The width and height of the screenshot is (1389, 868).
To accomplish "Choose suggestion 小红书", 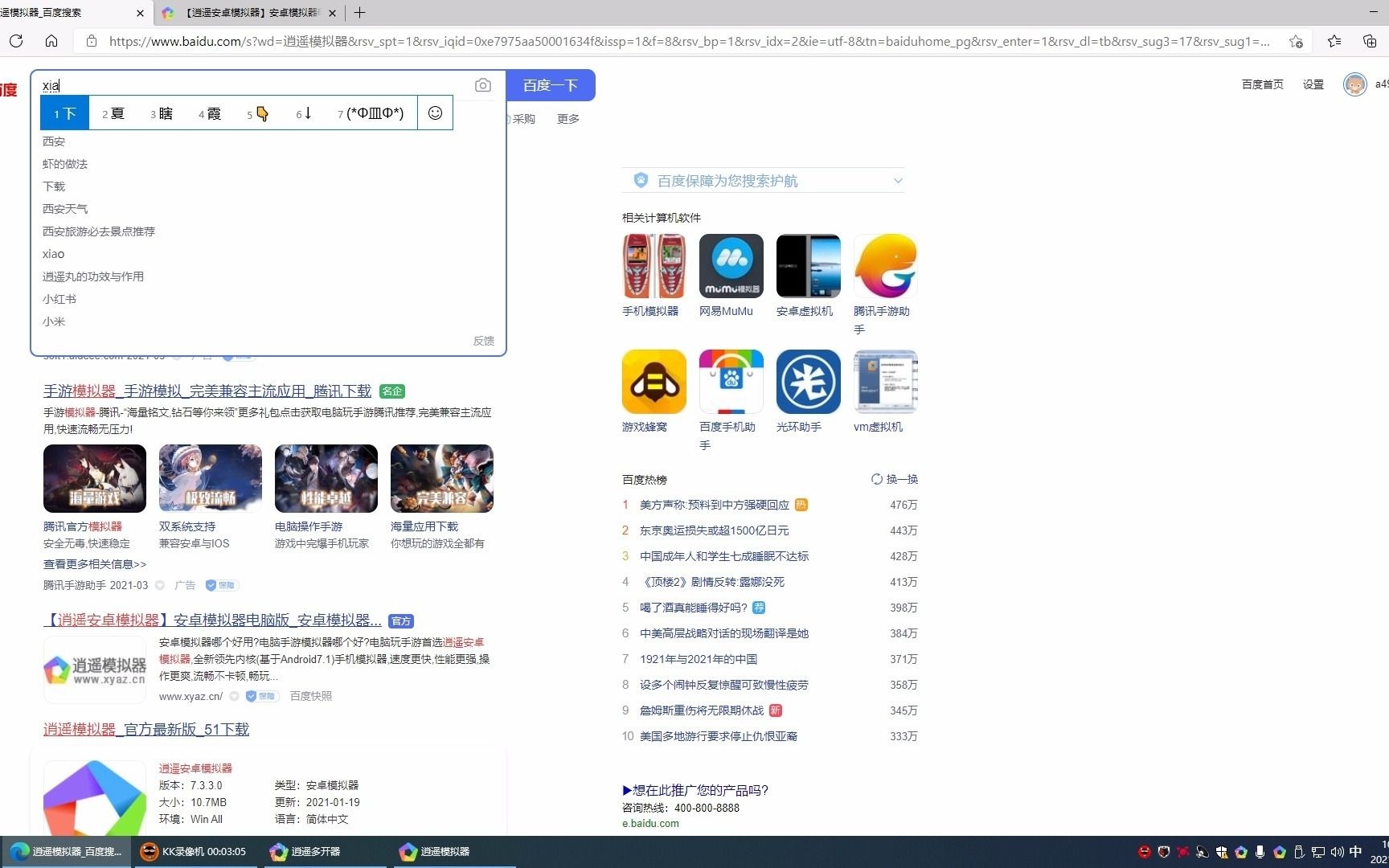I will pos(59,299).
